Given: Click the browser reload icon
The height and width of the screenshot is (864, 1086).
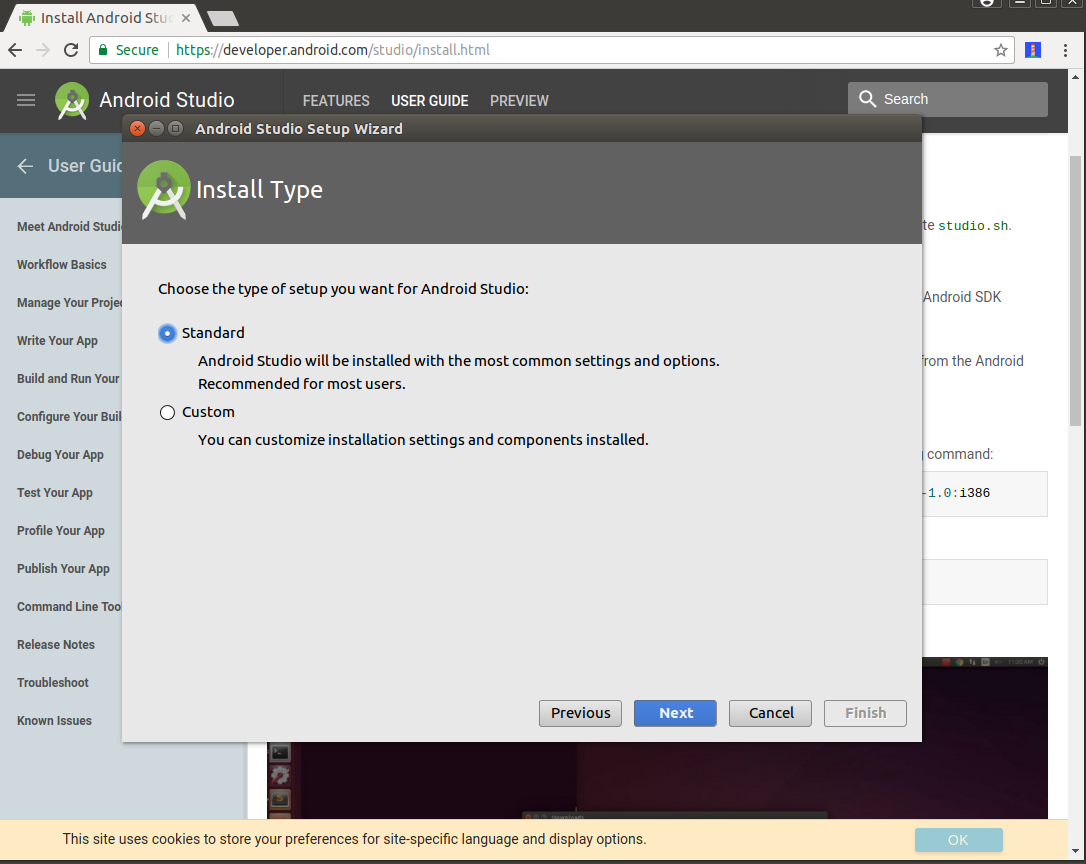Looking at the screenshot, I should [x=71, y=50].
